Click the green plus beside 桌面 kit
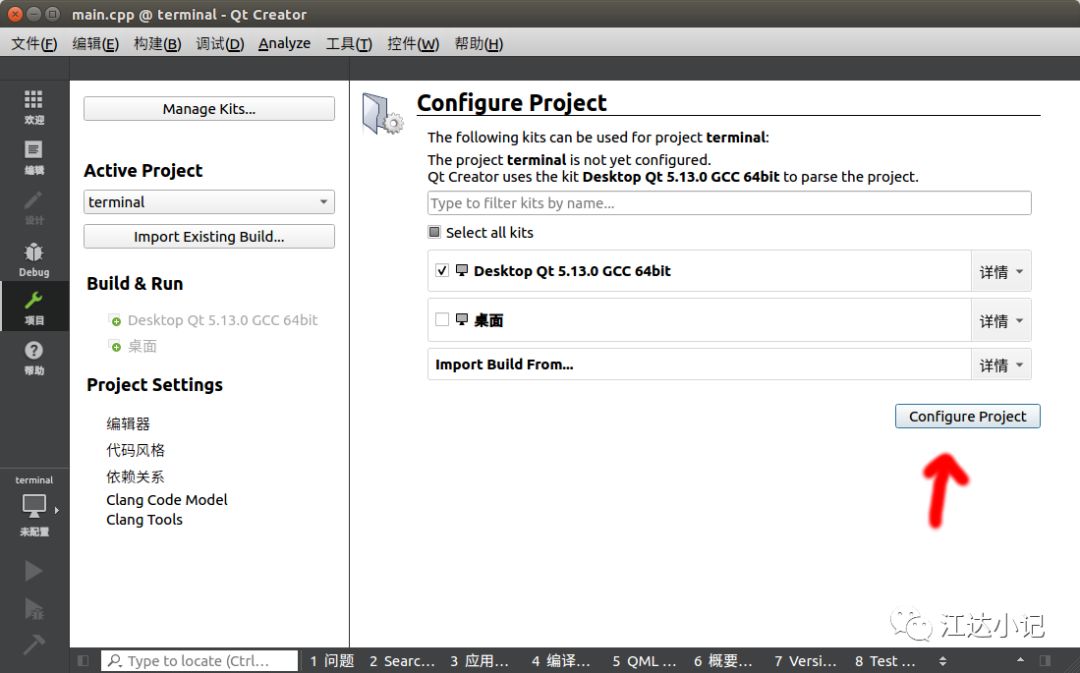Viewport: 1080px width, 673px height. [x=116, y=346]
